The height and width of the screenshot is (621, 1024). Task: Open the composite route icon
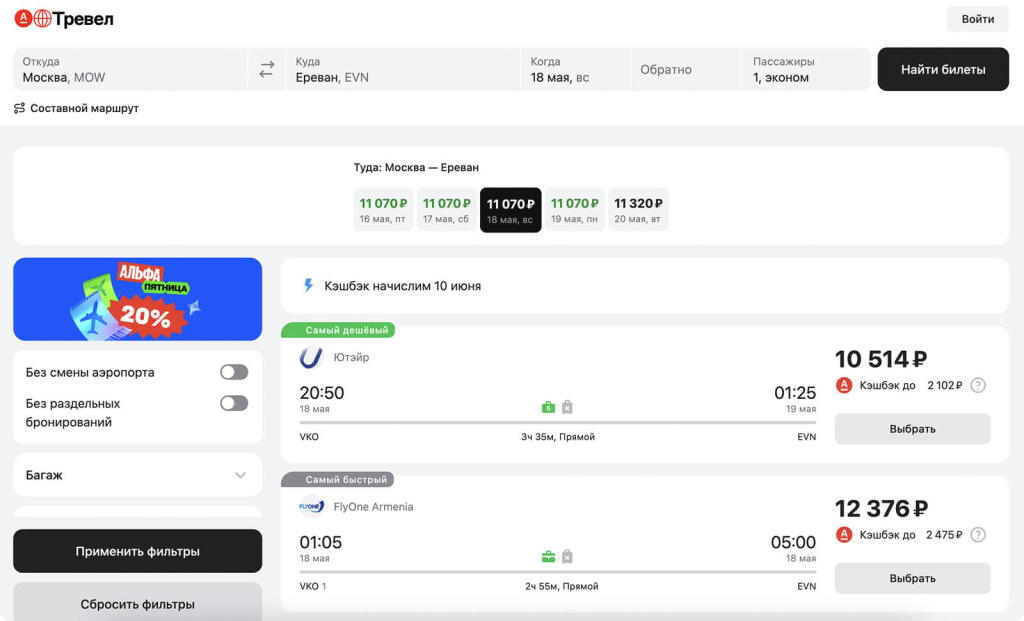(20, 108)
